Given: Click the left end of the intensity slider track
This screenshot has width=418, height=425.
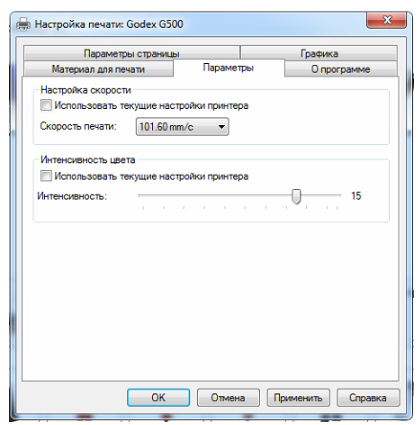Looking at the screenshot, I should coord(140,195).
